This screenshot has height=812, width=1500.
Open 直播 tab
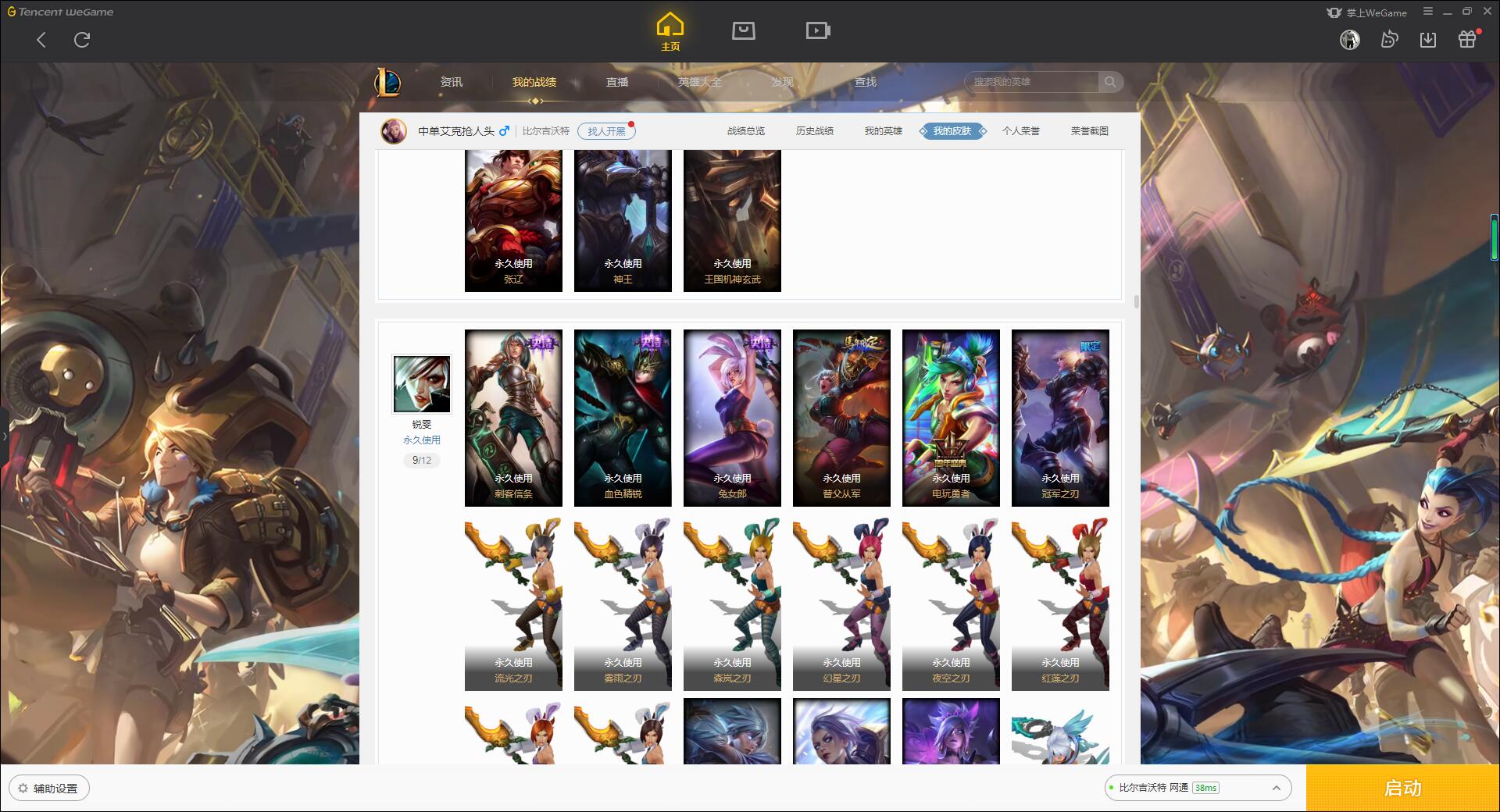coord(617,82)
